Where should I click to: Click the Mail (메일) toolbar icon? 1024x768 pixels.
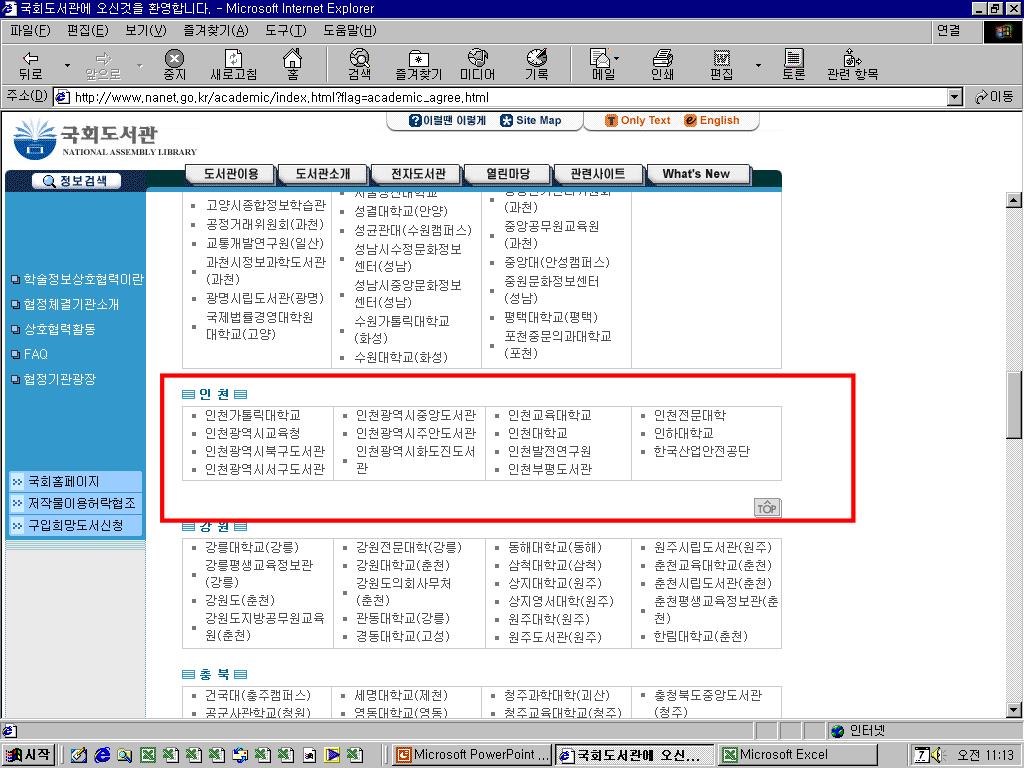tap(601, 65)
